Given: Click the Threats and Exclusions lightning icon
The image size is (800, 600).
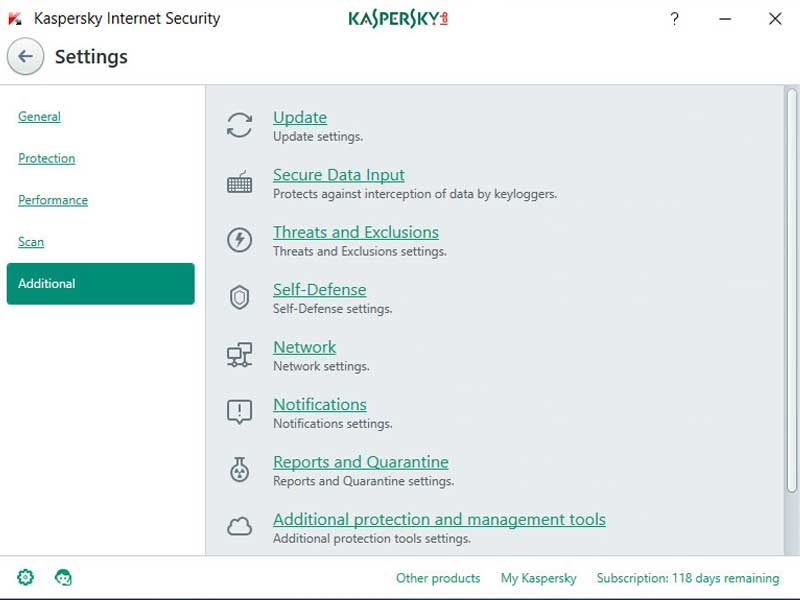Looking at the screenshot, I should pos(239,240).
